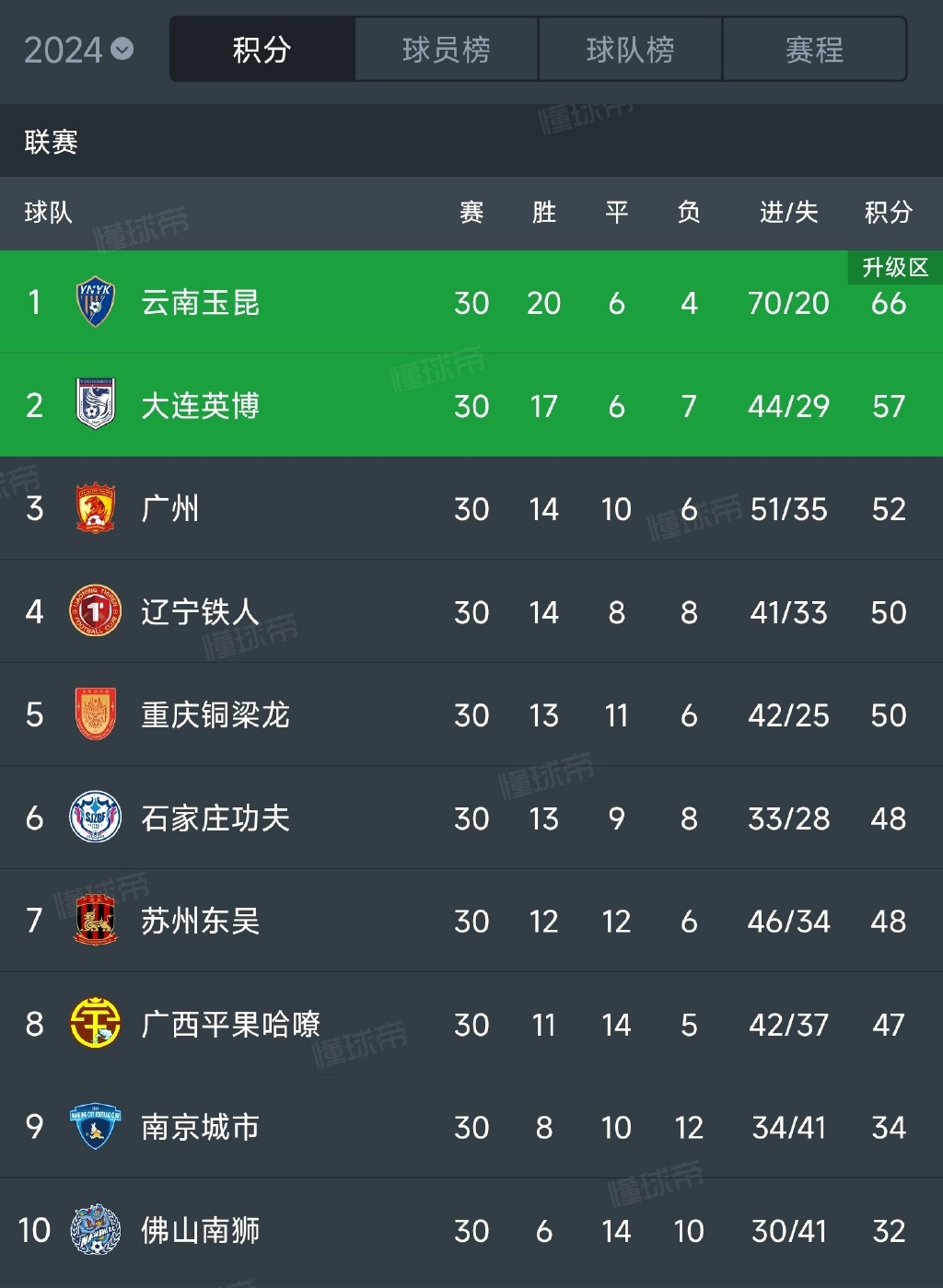Open the 云南玉昆 team name link
The width and height of the screenshot is (943, 1288).
click(200, 303)
